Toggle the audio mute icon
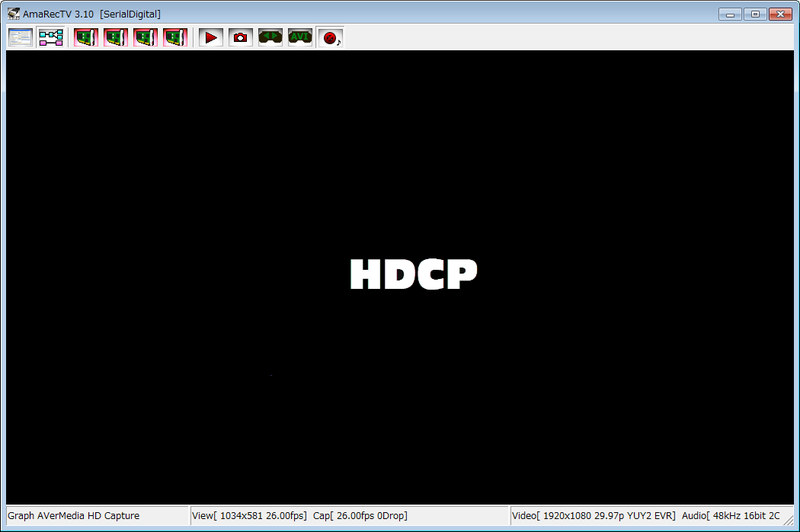The width and height of the screenshot is (800, 532). click(331, 37)
